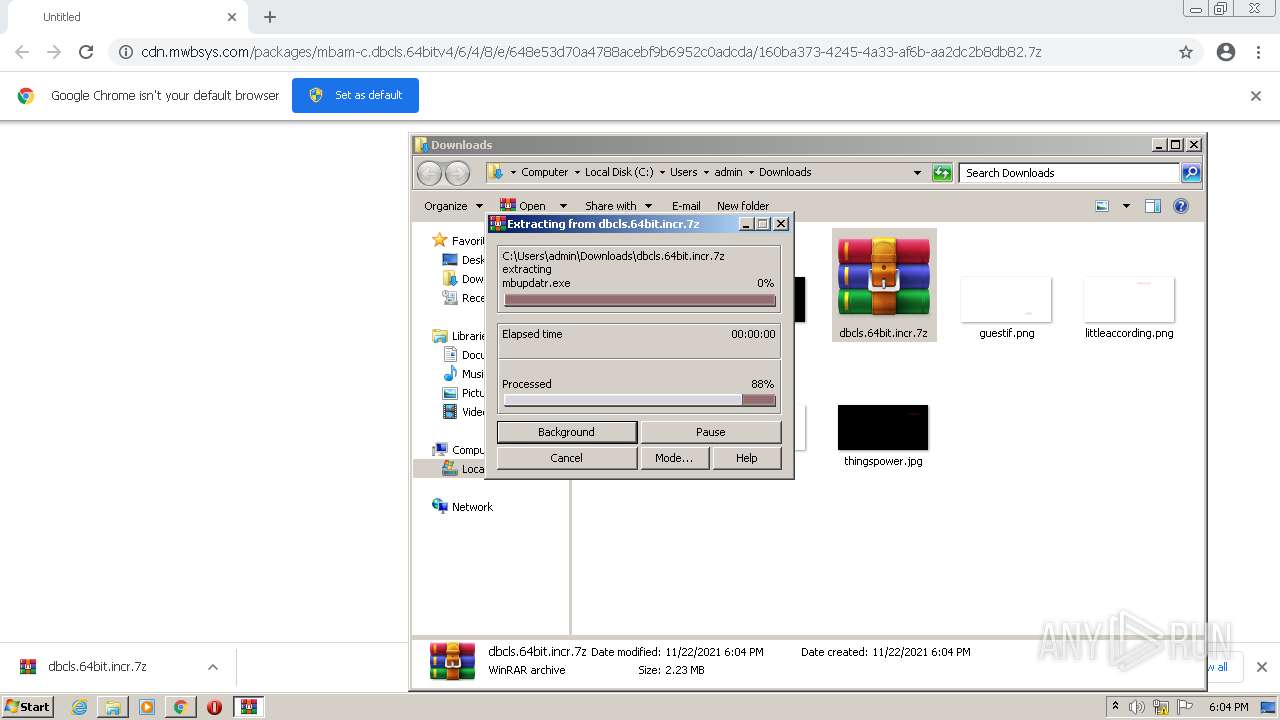Dismiss the default browser infobar
Image resolution: width=1280 pixels, height=720 pixels.
1256,96
